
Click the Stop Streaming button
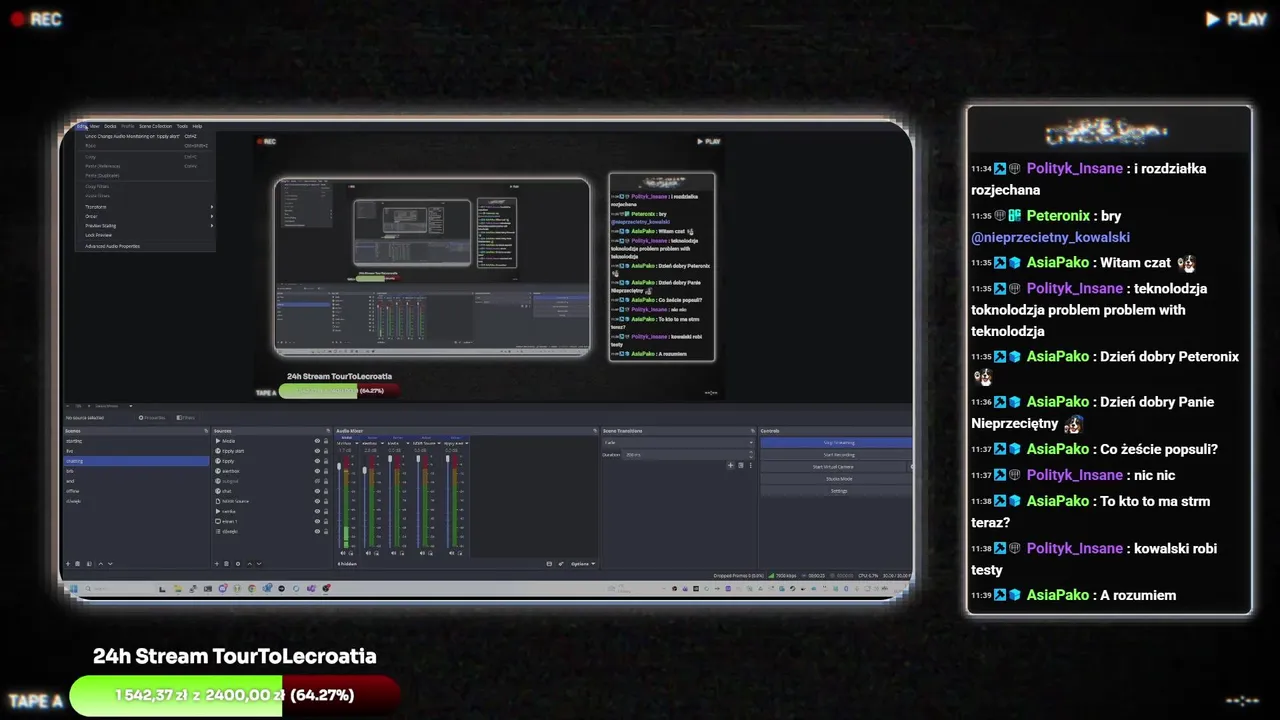tap(836, 443)
